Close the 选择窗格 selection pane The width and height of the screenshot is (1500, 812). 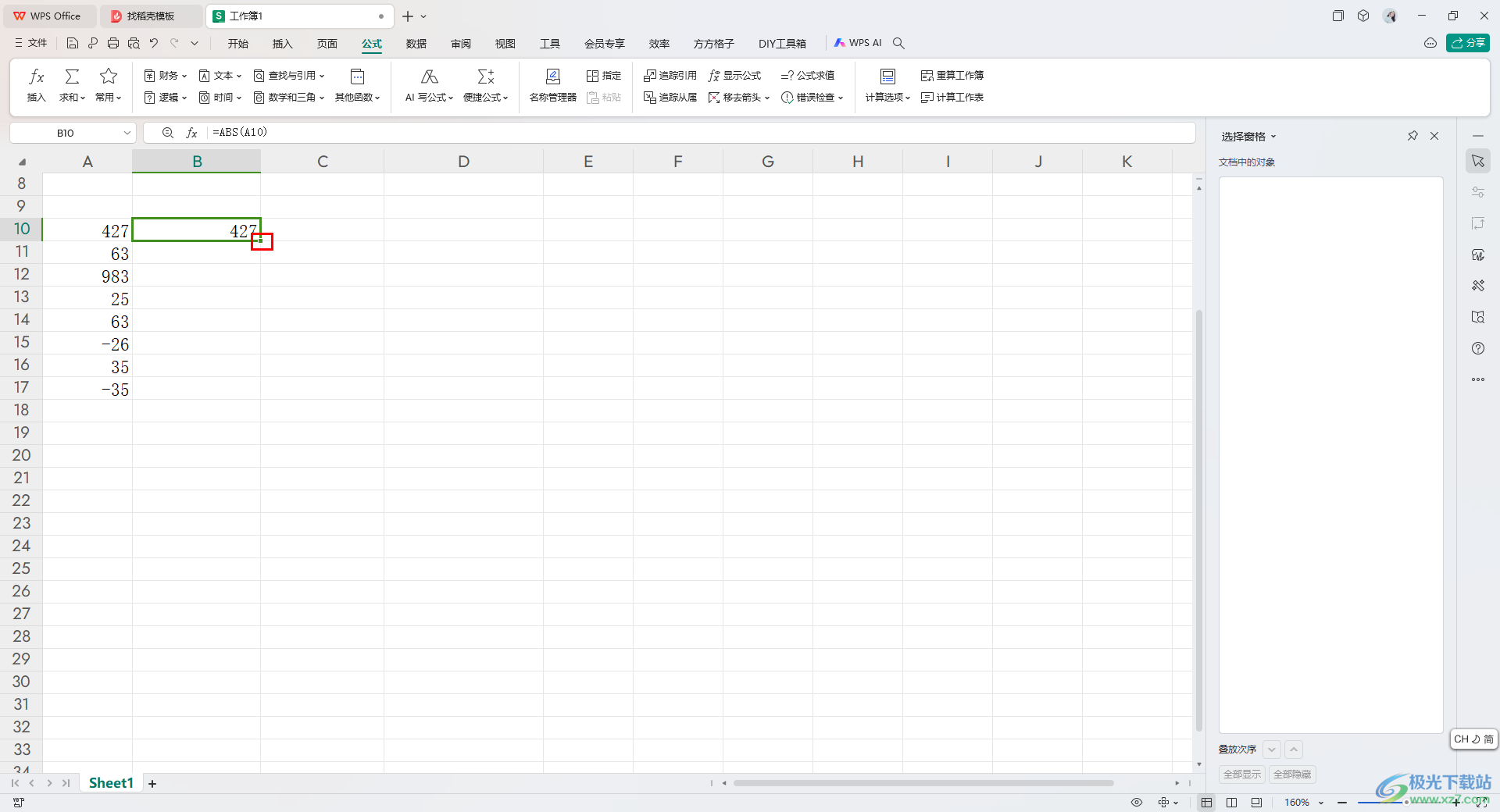(x=1434, y=136)
